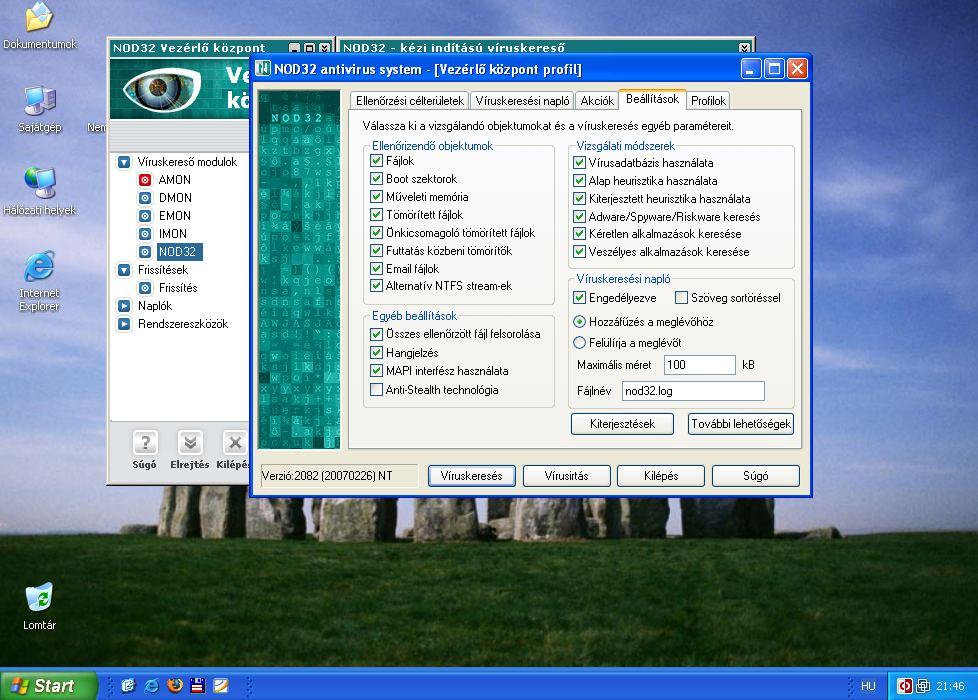Click the Víruskeresés button
This screenshot has width=978, height=700.
[472, 476]
